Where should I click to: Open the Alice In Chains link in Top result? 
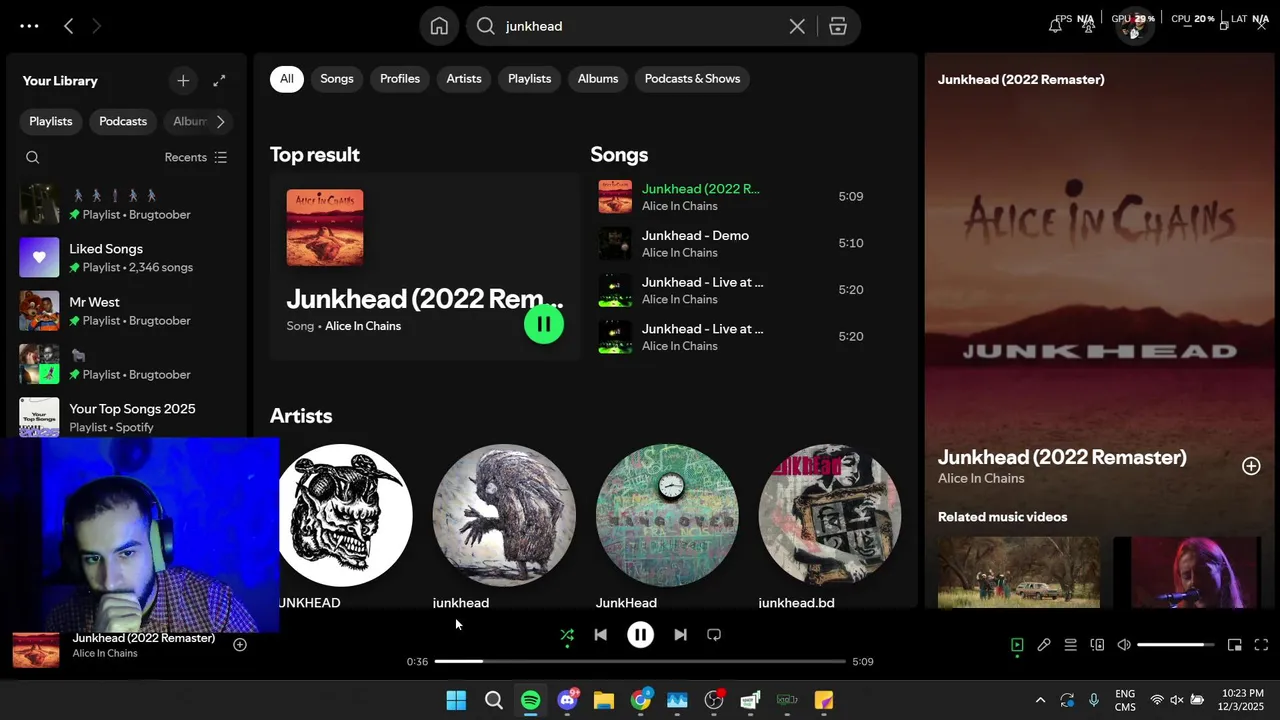363,326
